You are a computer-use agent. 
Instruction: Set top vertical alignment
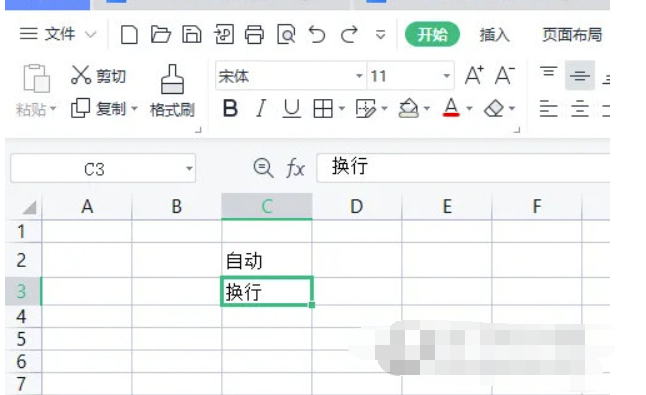[548, 72]
